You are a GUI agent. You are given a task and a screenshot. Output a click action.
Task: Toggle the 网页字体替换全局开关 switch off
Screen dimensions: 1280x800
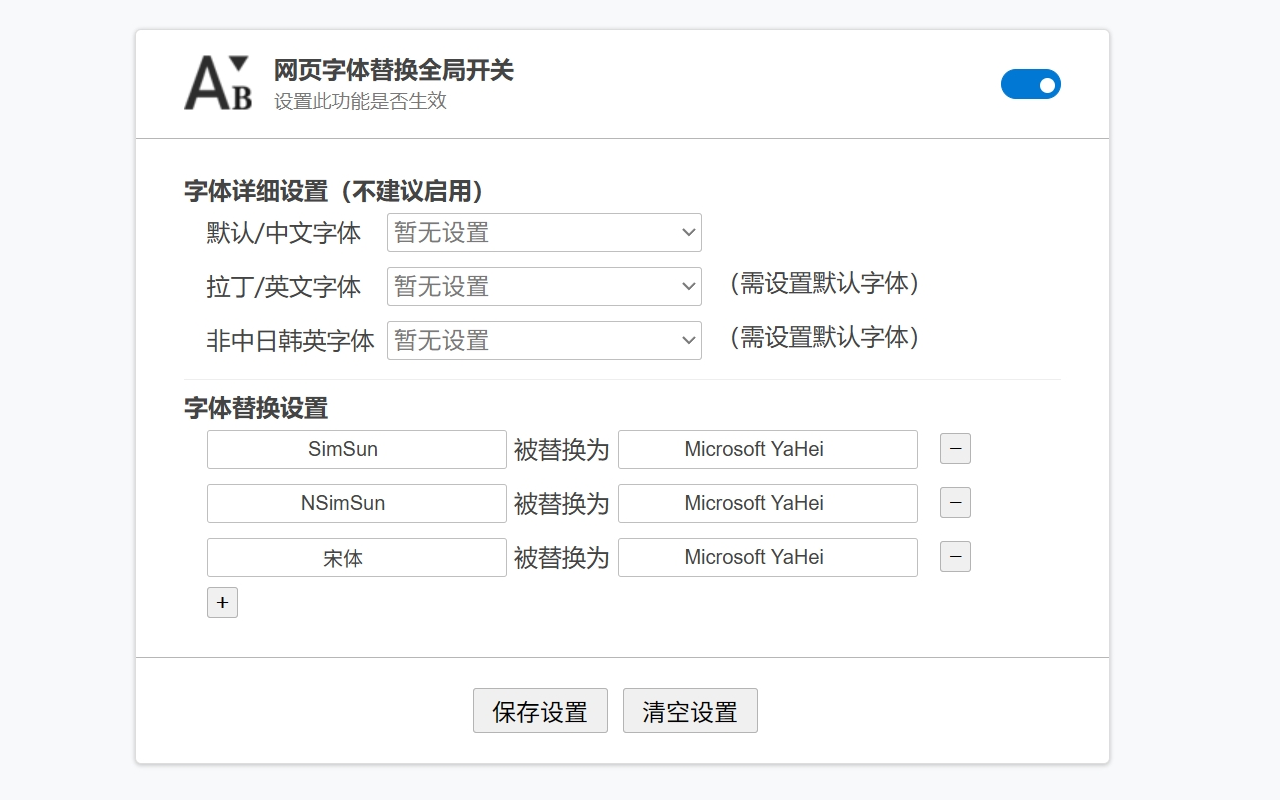point(1031,84)
